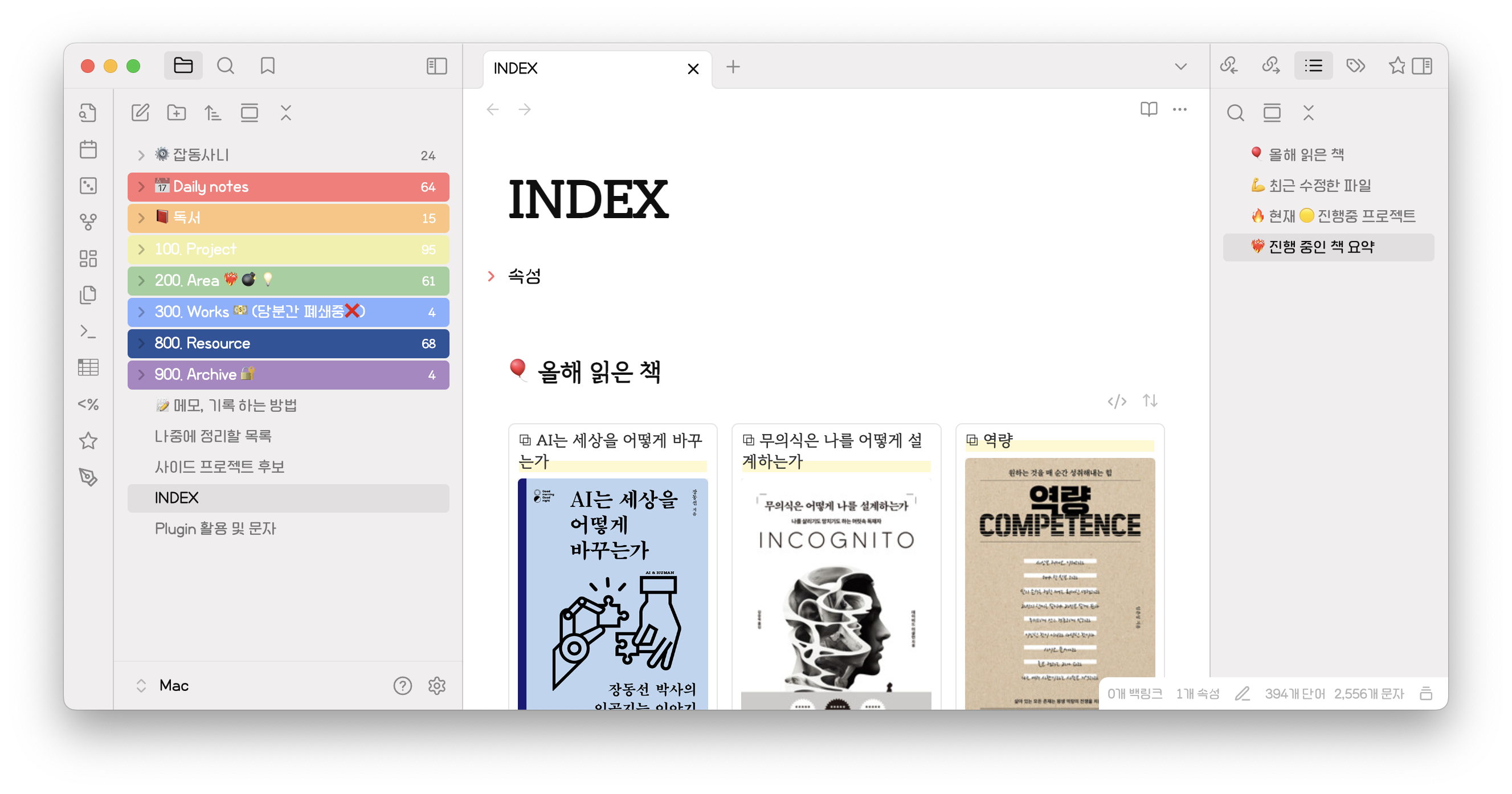Close the INDEX tab

point(693,69)
